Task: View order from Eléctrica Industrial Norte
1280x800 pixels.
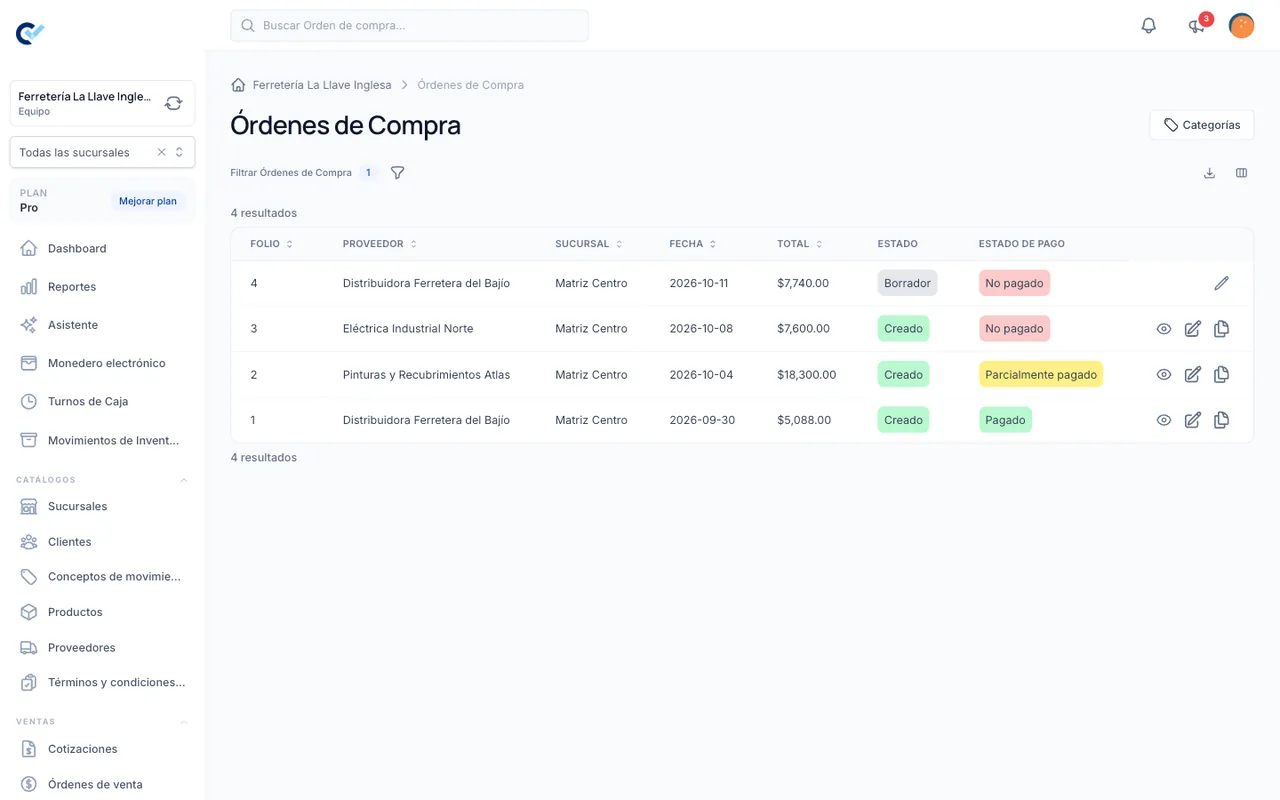Action: coord(1163,329)
